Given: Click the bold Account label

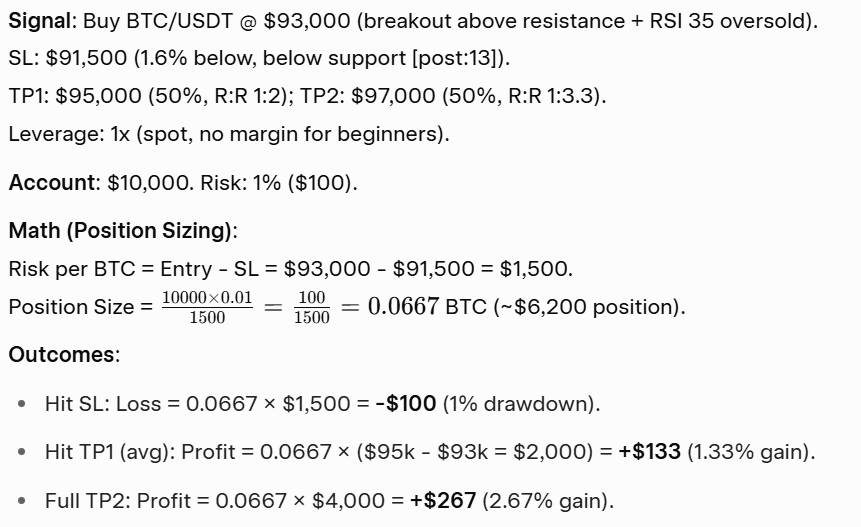Looking at the screenshot, I should coord(52,183).
